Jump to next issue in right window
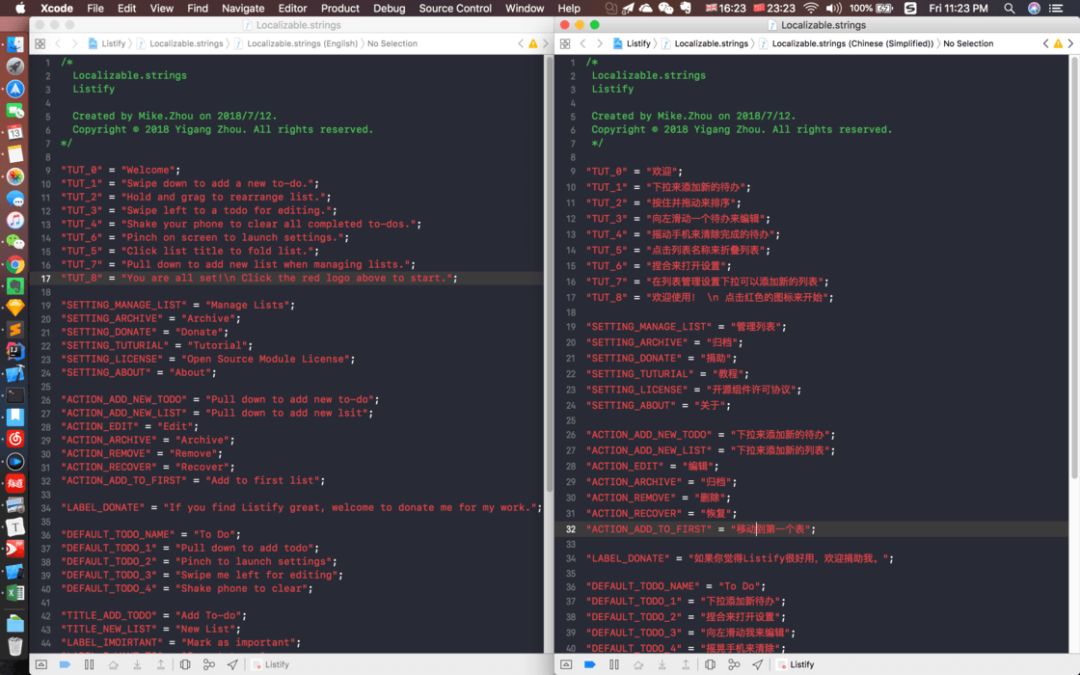Viewport: 1080px width, 675px height. click(x=1070, y=43)
